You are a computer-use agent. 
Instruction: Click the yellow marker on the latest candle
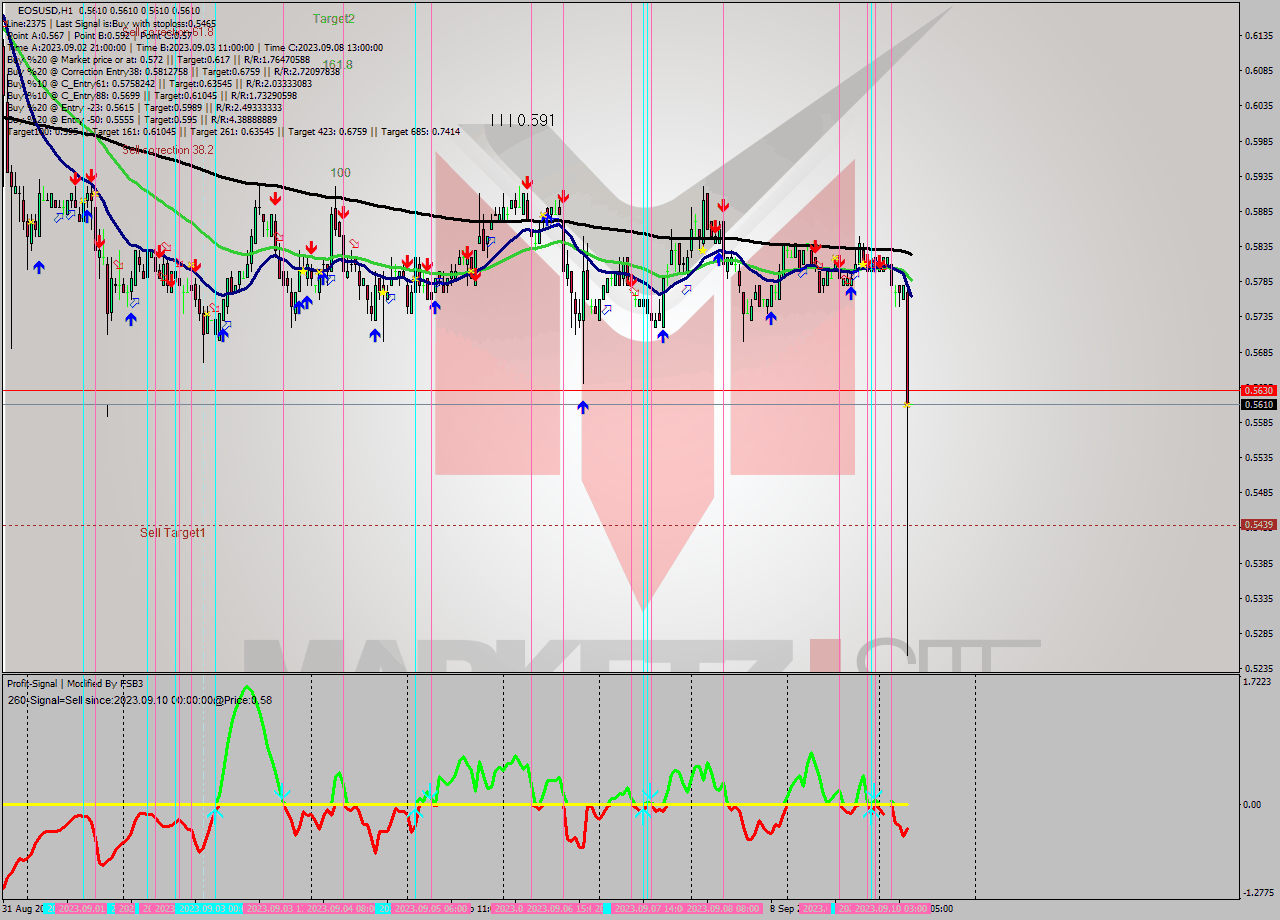tap(907, 404)
